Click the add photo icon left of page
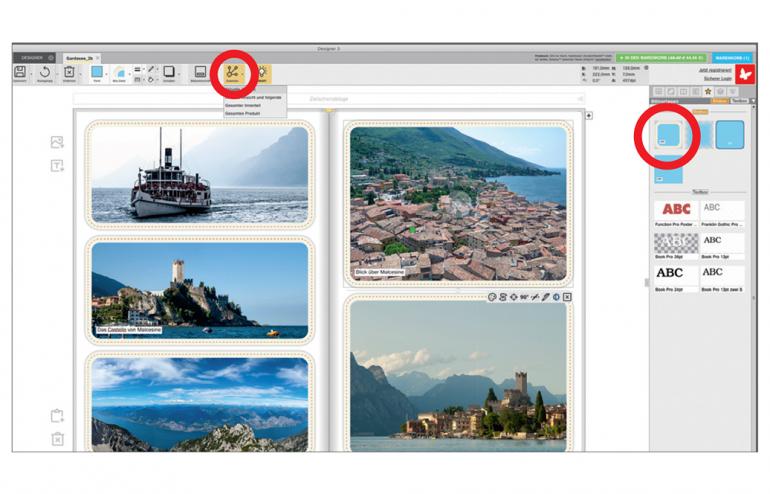 (57, 142)
